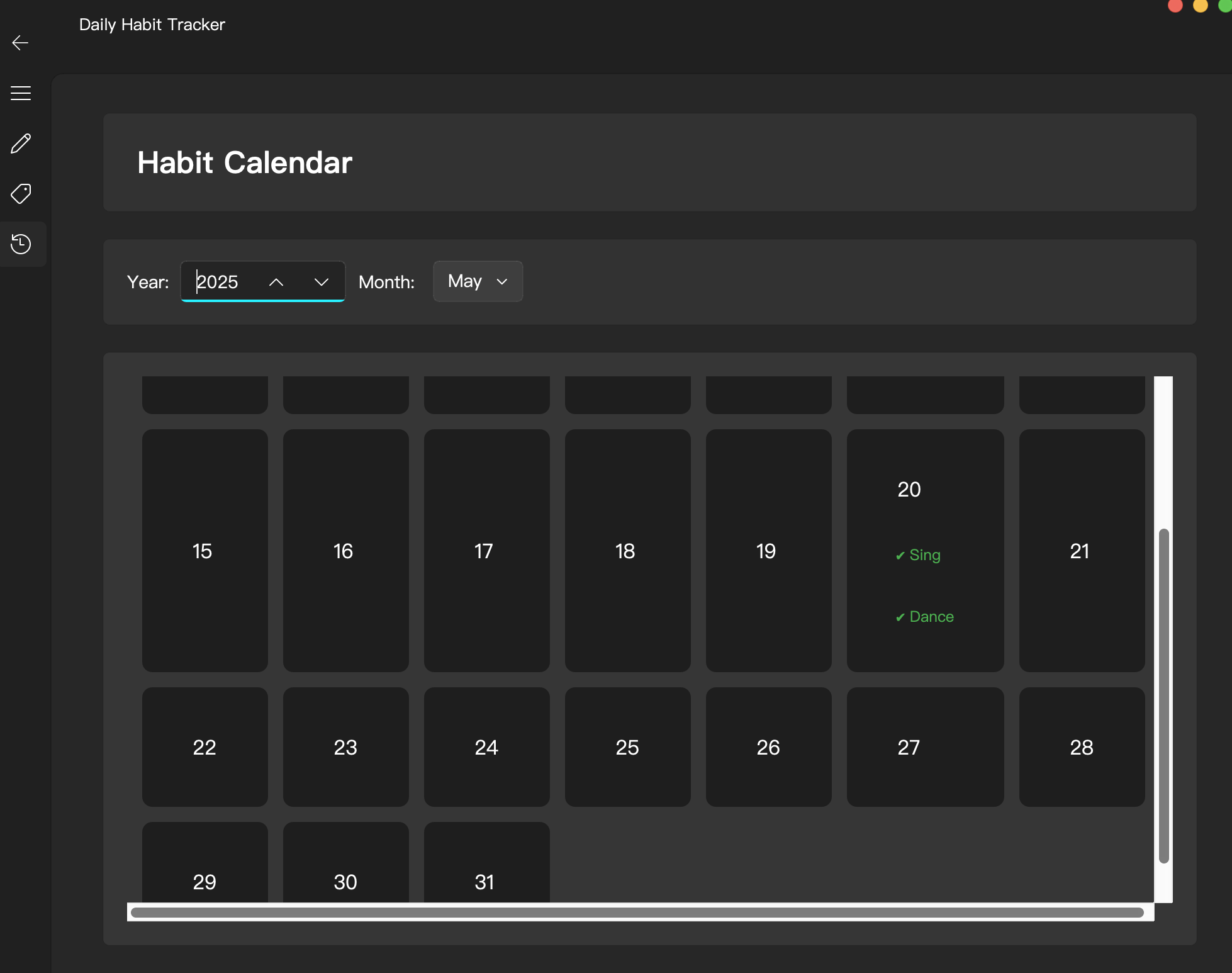Image resolution: width=1232 pixels, height=973 pixels.
Task: Click the vertical calendar scrollbar thumb
Action: tap(1163, 696)
